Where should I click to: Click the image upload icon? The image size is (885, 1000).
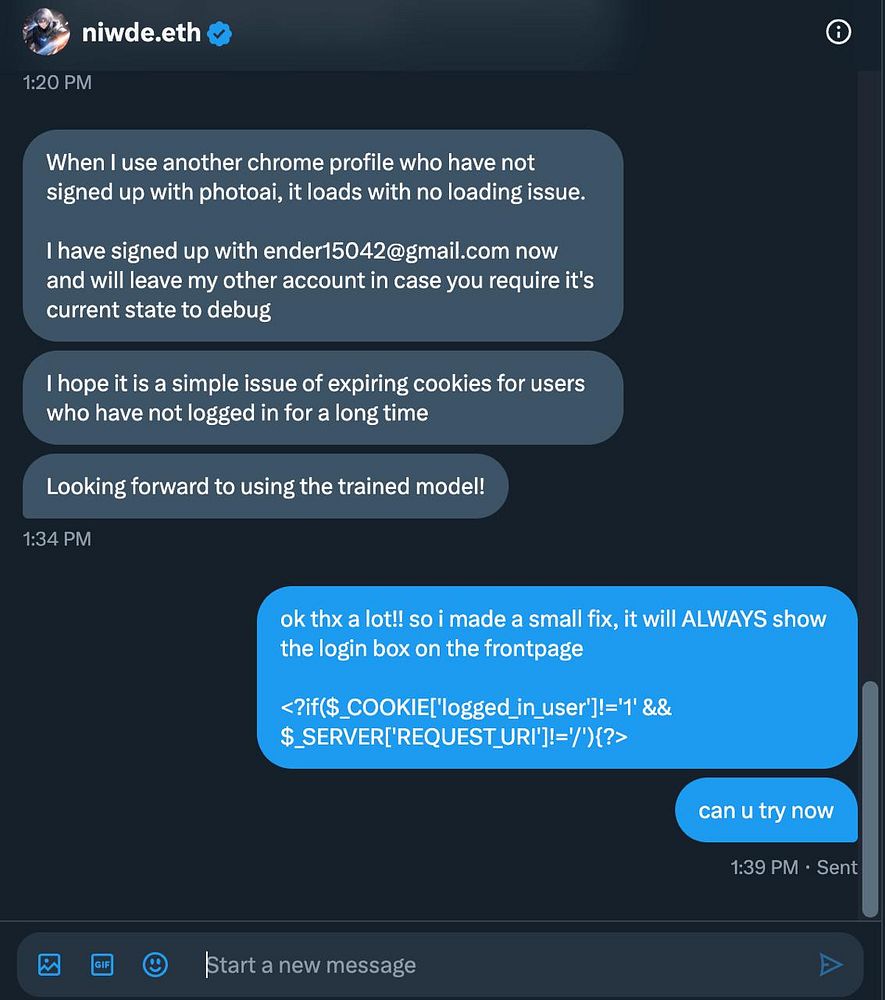(49, 964)
